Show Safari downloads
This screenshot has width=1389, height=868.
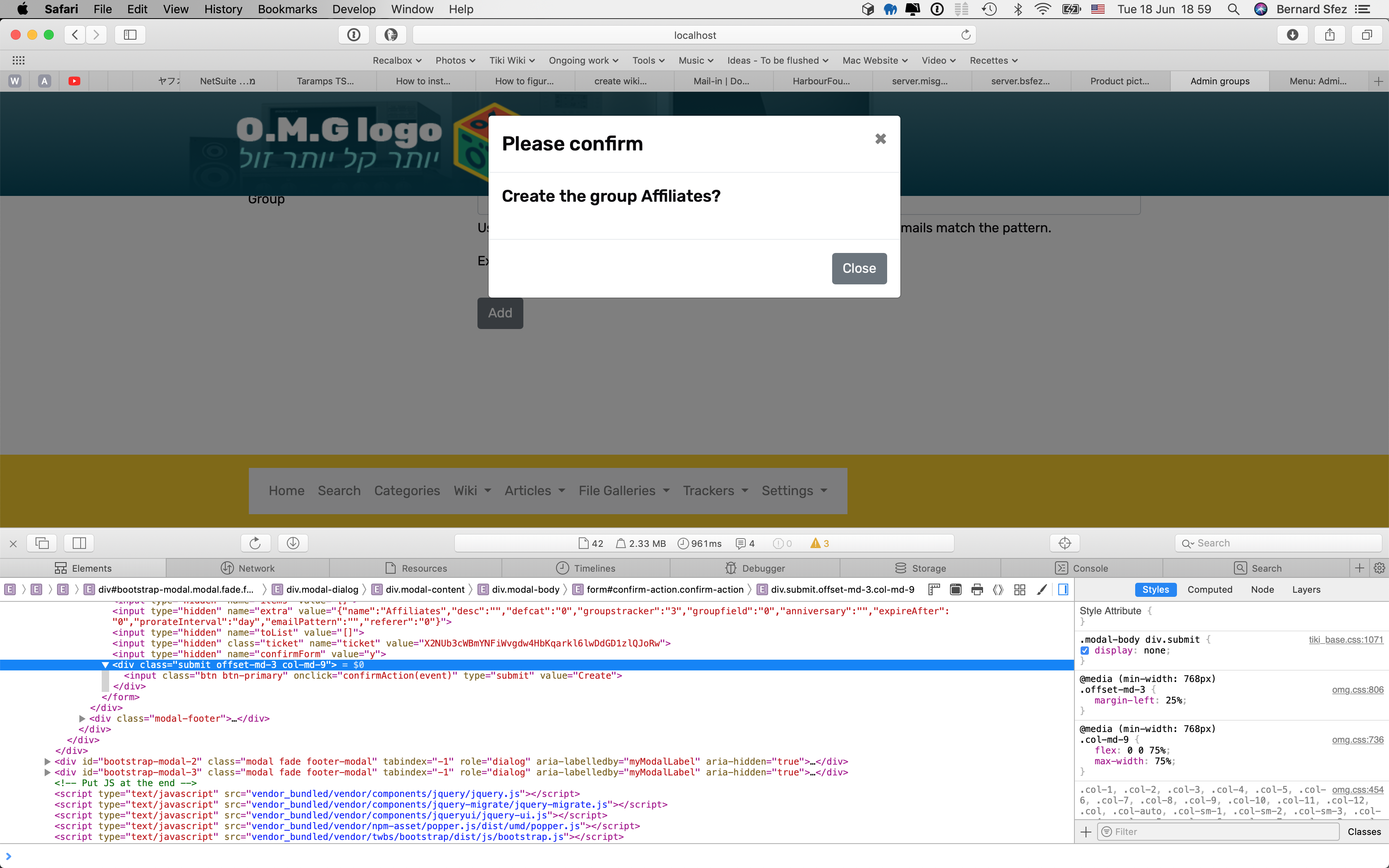(1293, 35)
